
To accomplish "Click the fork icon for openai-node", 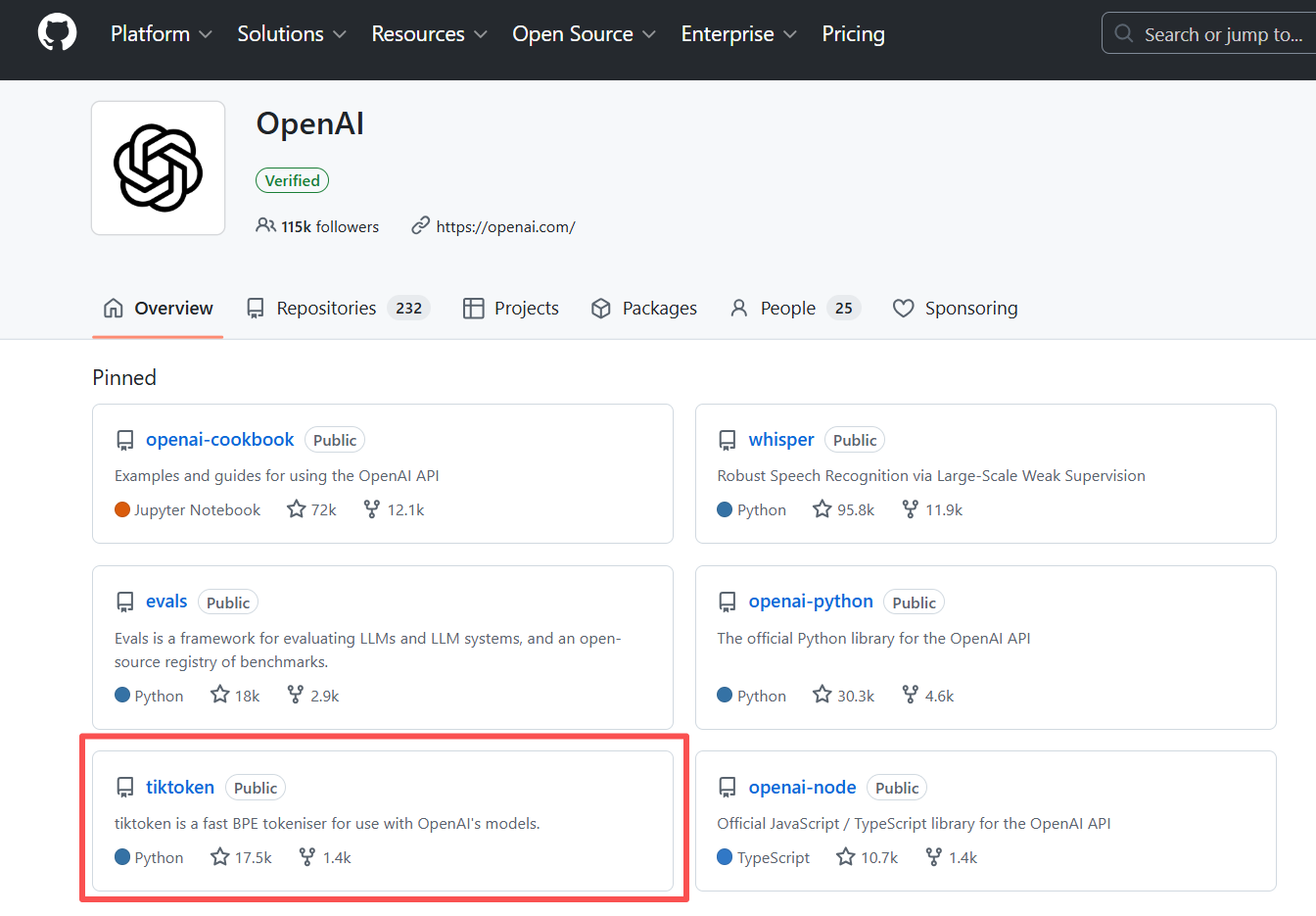I will 934,856.
